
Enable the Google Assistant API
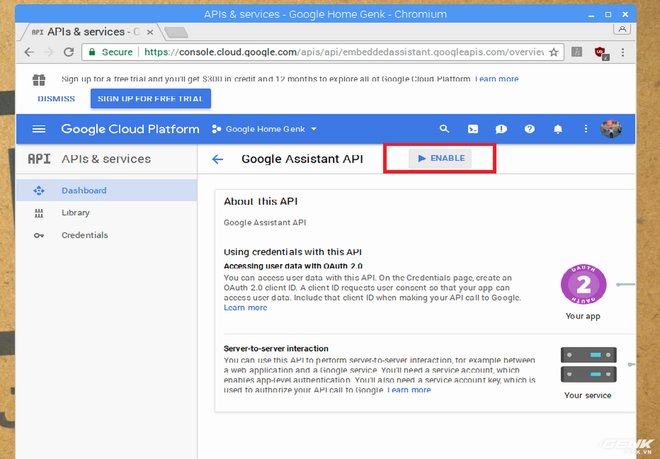pos(440,158)
